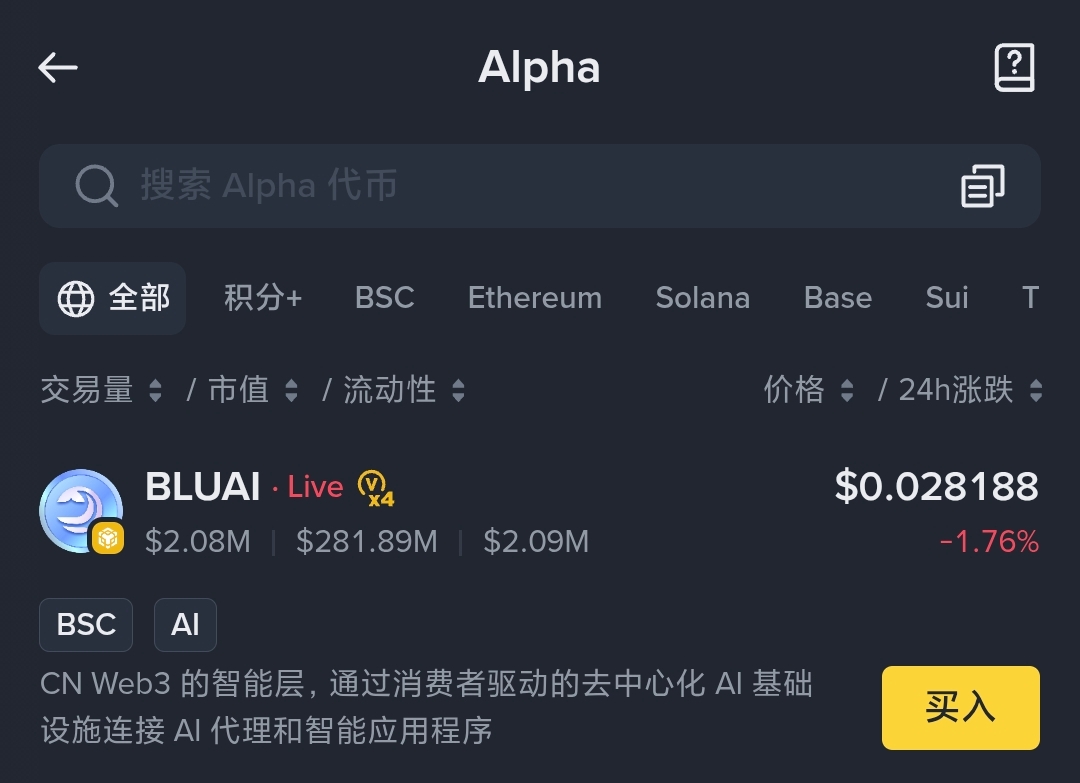This screenshot has width=1080, height=783.
Task: Sort tokens by 价格
Action: tap(806, 390)
